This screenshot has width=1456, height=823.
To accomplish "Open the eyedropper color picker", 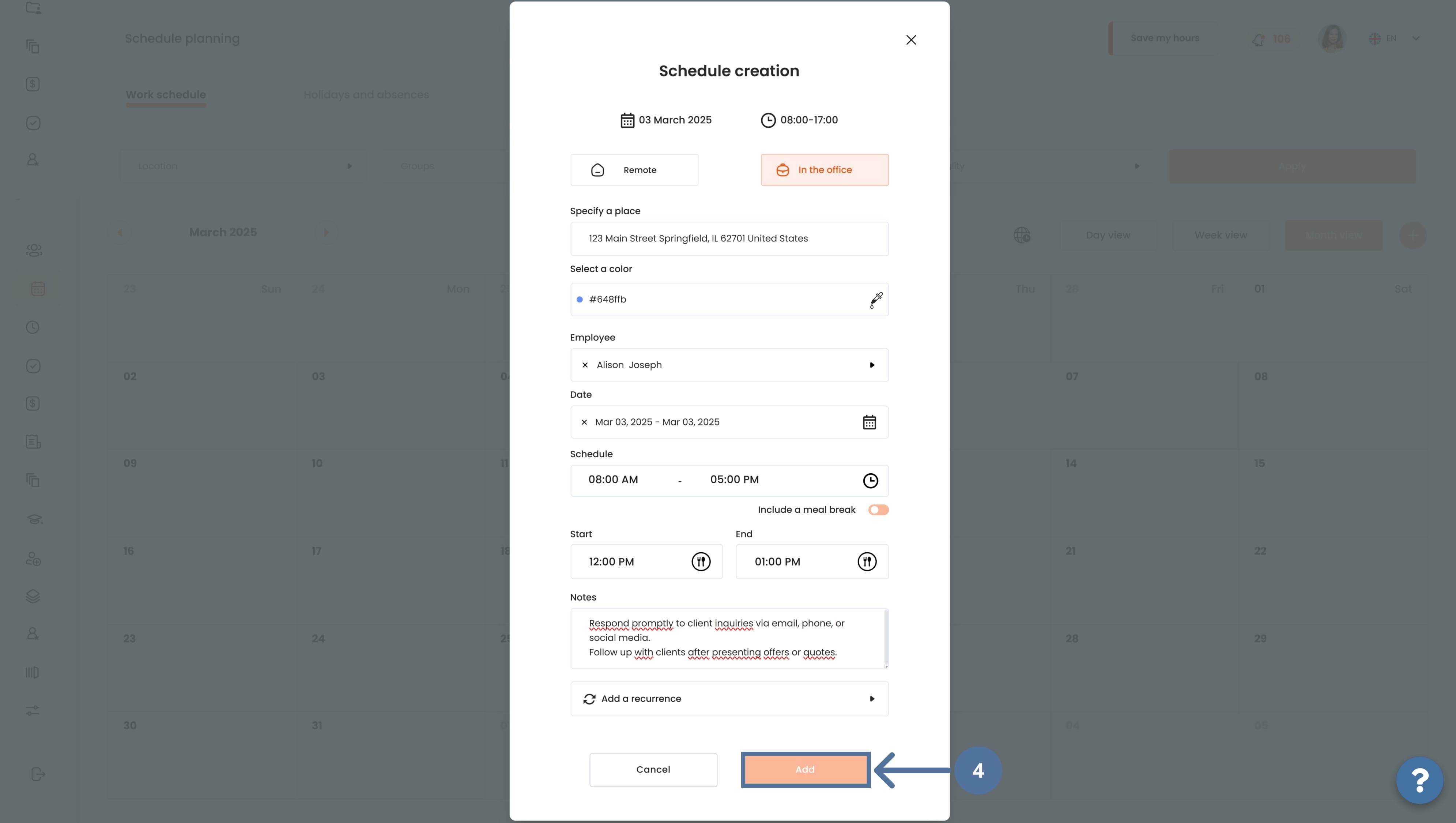I will click(x=875, y=300).
